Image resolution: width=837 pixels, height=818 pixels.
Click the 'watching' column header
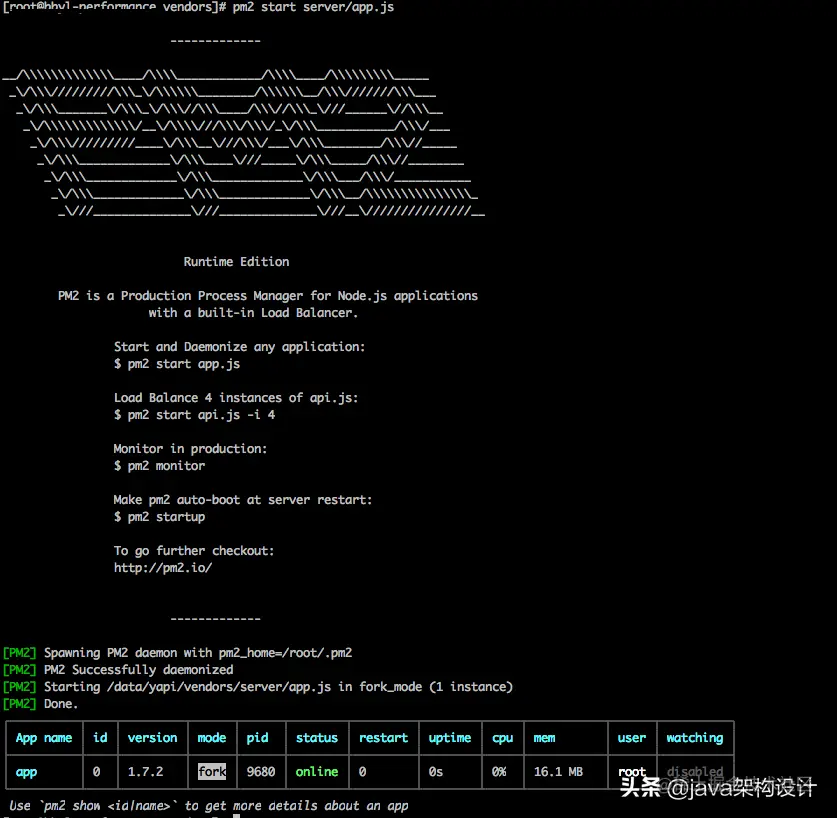tap(694, 738)
